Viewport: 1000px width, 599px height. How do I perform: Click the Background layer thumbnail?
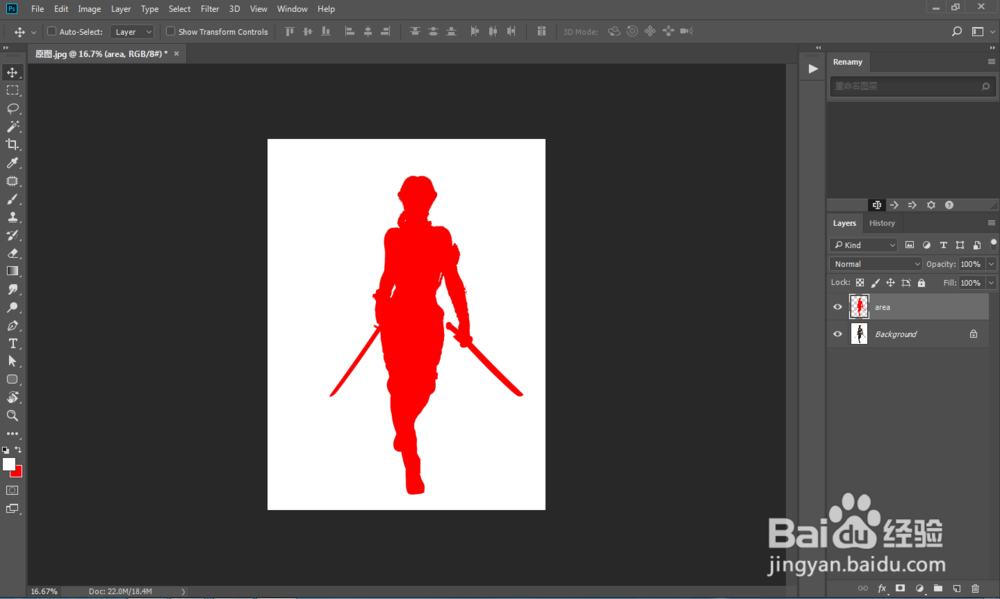pyautogui.click(x=859, y=334)
